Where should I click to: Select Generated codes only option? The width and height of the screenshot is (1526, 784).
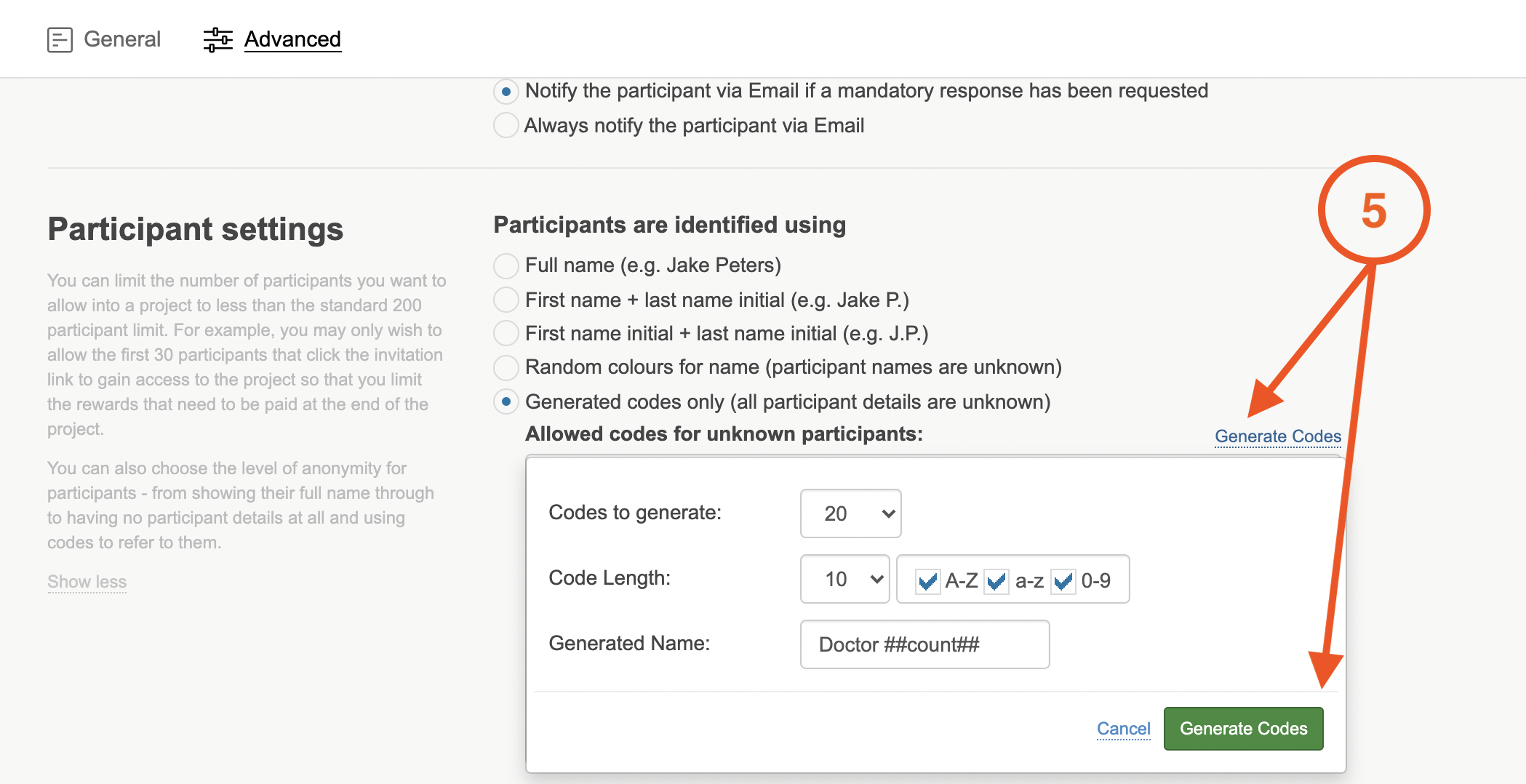coord(506,402)
